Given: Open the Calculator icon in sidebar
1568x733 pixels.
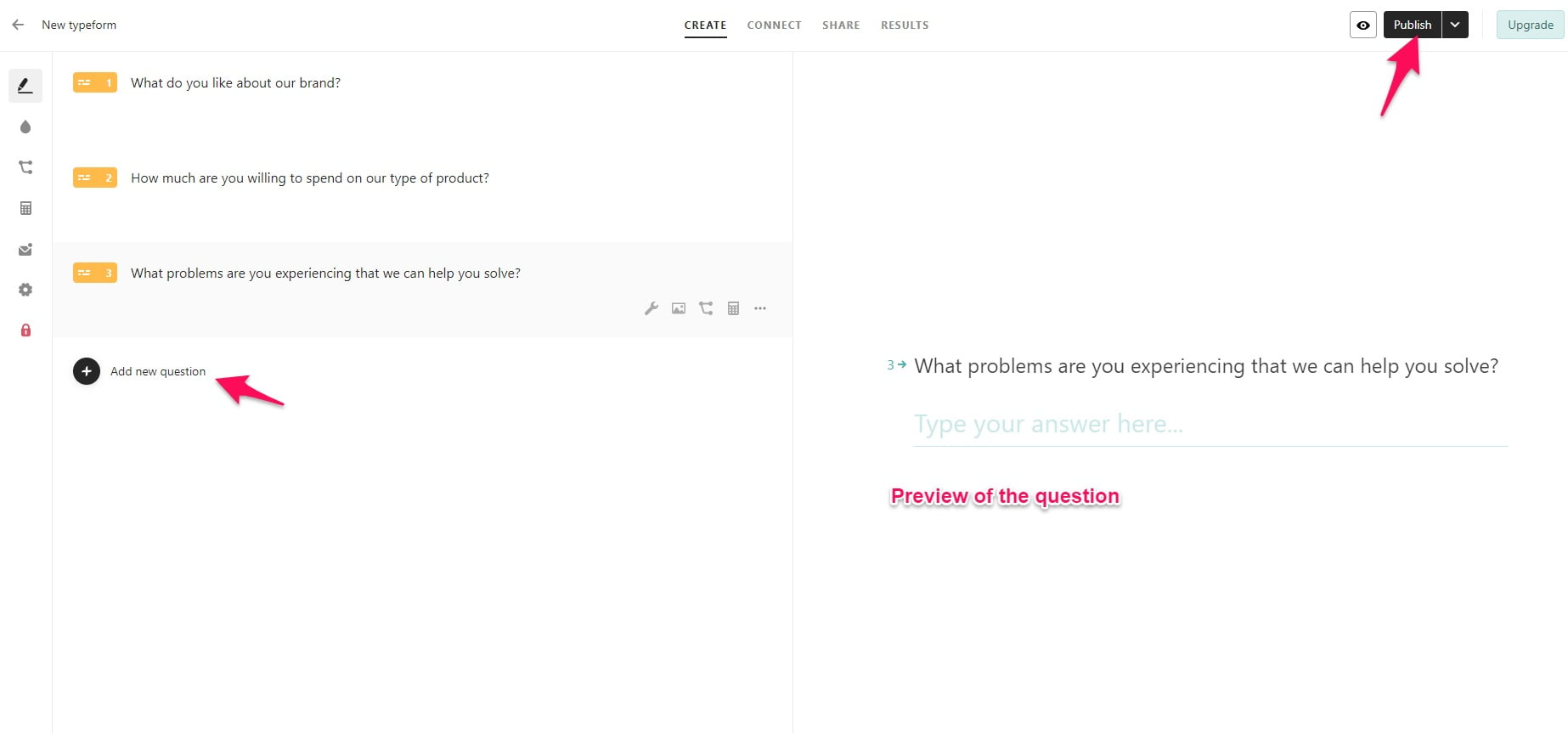Looking at the screenshot, I should (x=25, y=208).
